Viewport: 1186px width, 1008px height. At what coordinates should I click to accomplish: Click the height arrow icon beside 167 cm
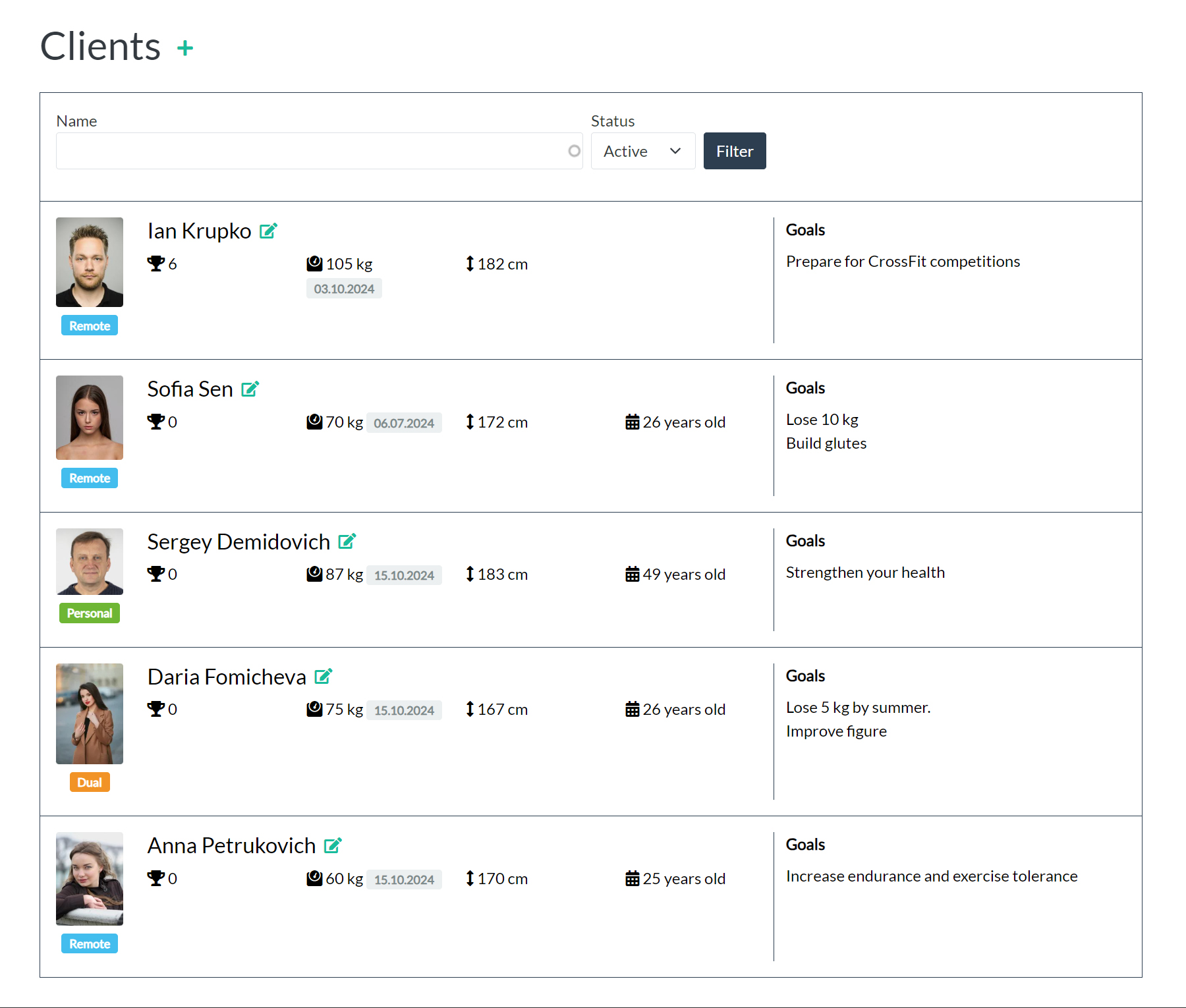point(470,709)
